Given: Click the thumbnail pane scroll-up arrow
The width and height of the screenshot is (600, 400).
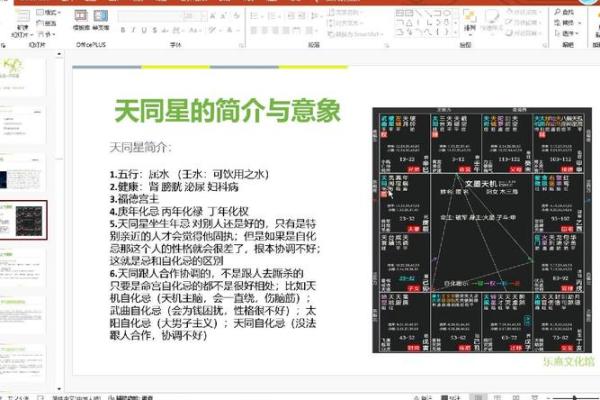Looking at the screenshot, I should tap(59, 55).
